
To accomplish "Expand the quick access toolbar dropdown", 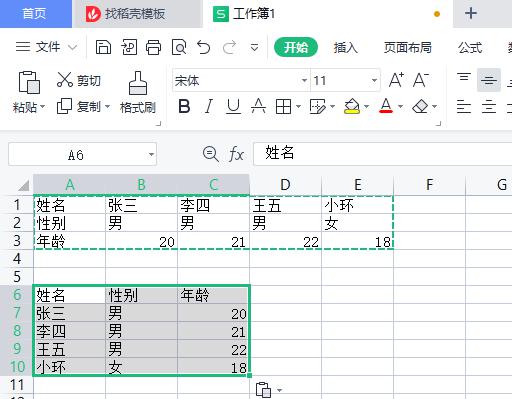I will coord(255,48).
